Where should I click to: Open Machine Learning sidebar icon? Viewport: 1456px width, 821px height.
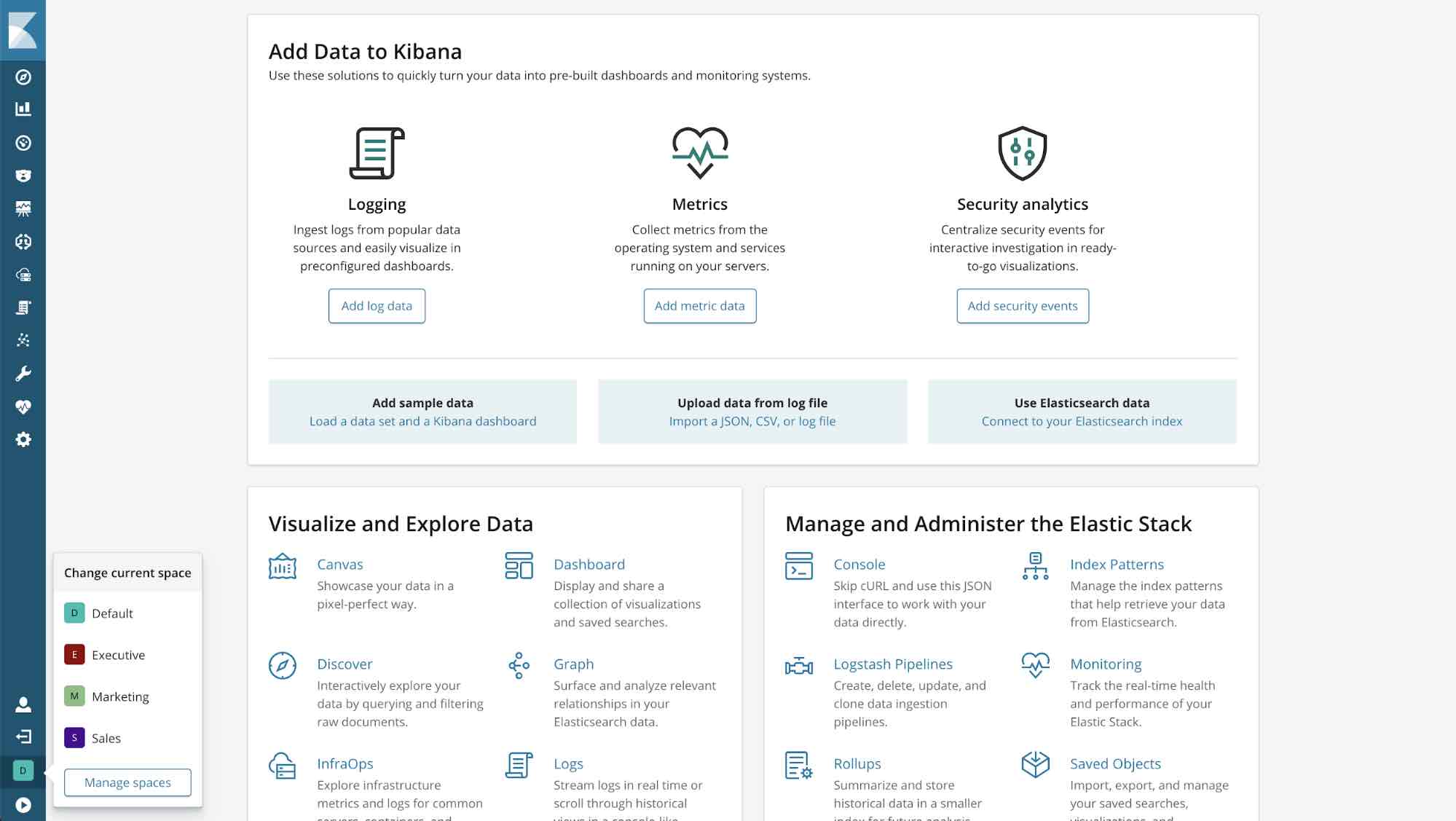pyautogui.click(x=23, y=242)
